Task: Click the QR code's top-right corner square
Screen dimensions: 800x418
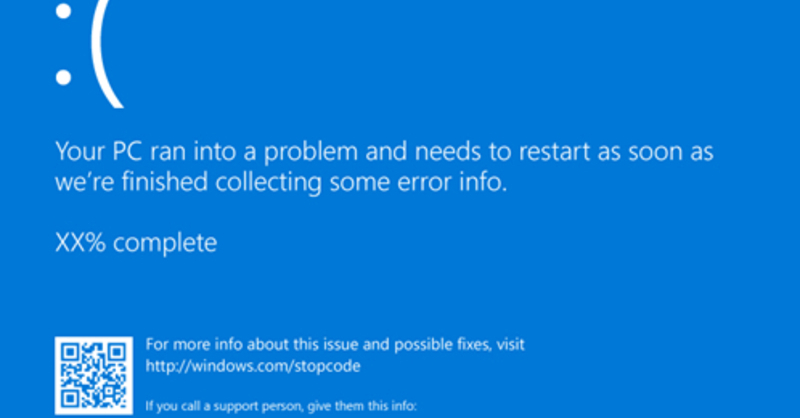Action: point(117,352)
